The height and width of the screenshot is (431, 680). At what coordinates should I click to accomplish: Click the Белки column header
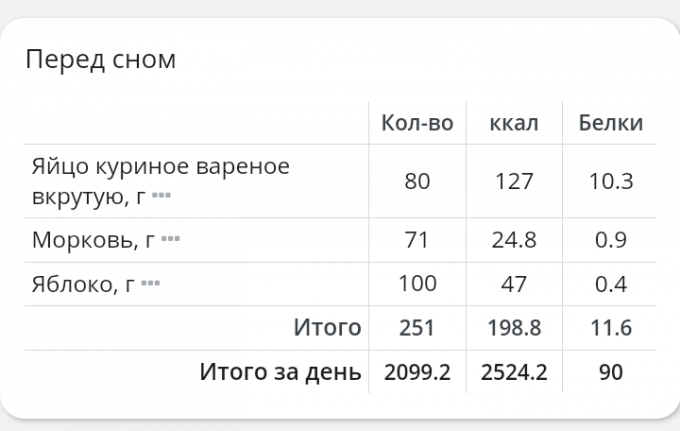coord(611,123)
